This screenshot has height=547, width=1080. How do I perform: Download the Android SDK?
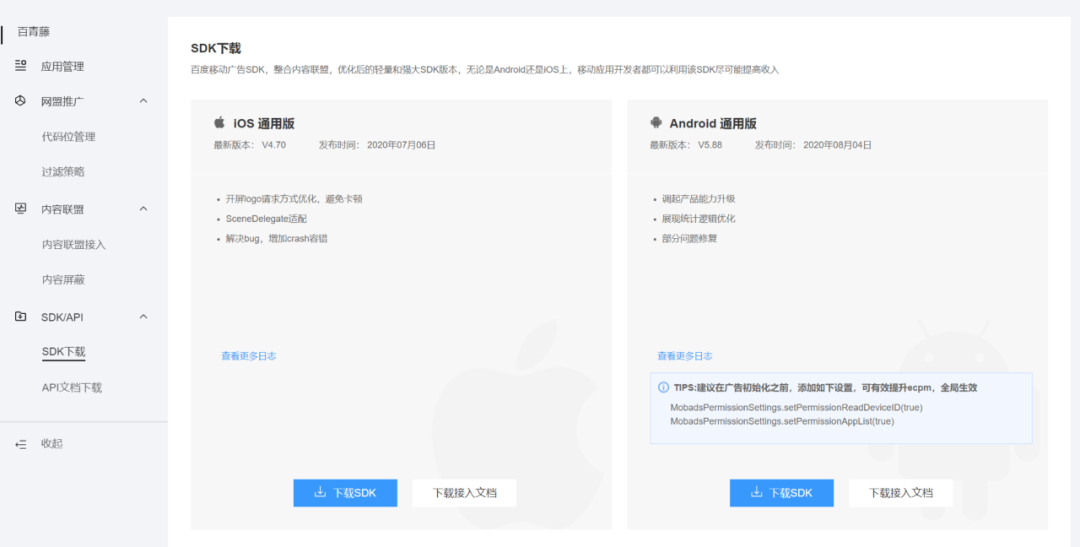coord(782,493)
